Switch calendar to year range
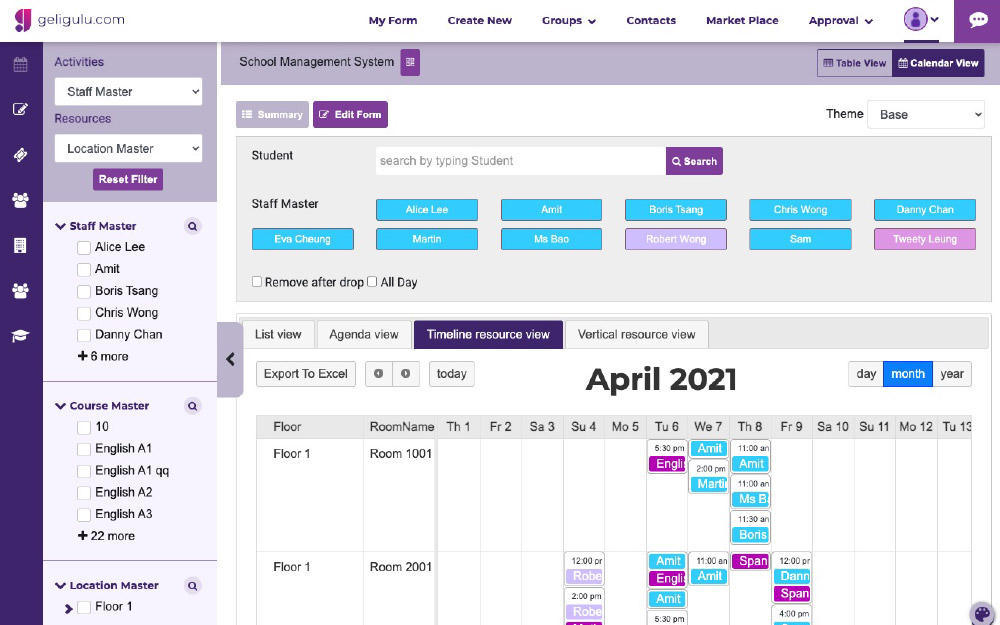Image resolution: width=1000 pixels, height=625 pixels. (952, 374)
